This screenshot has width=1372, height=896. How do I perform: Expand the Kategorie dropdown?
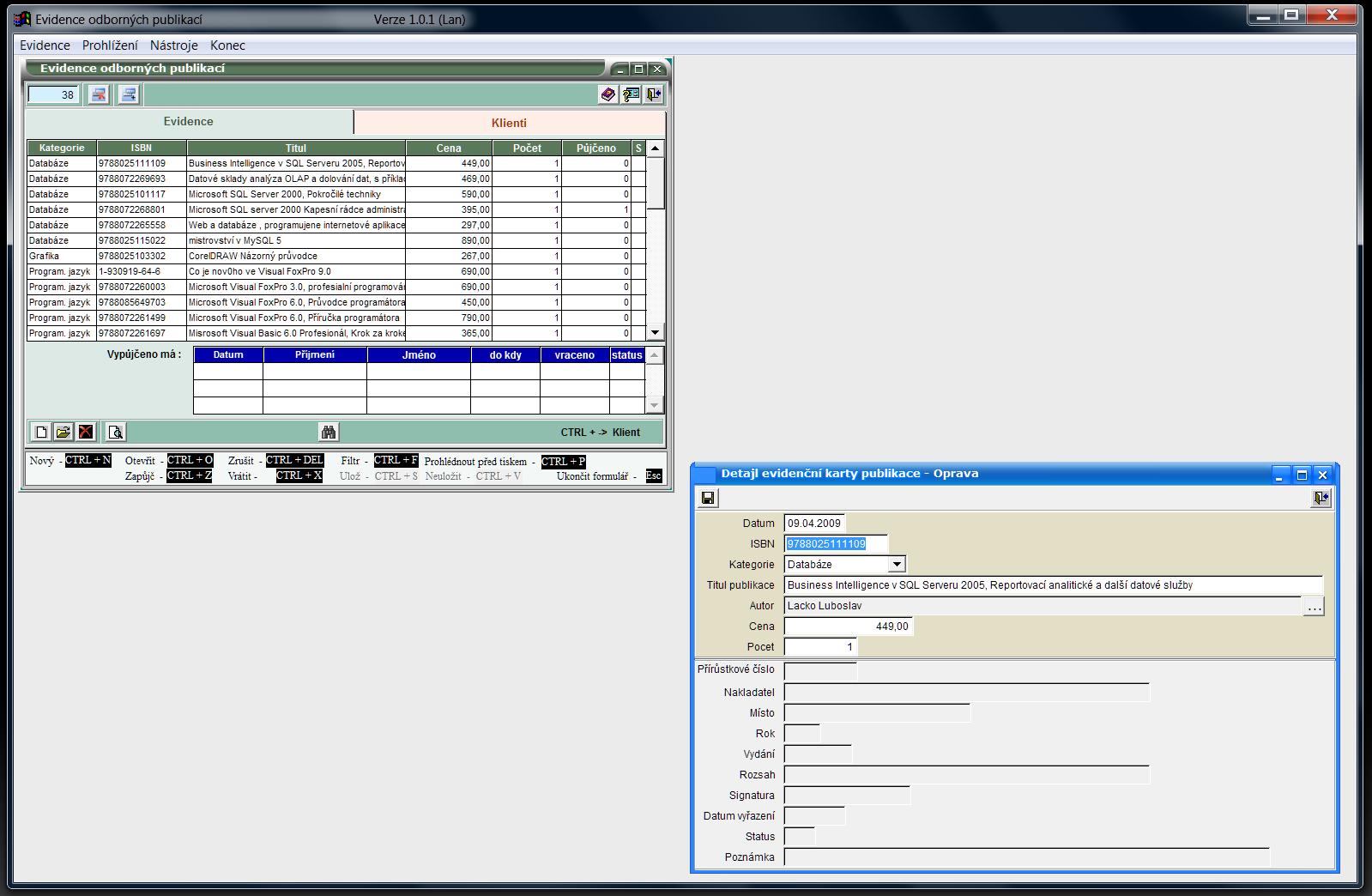(896, 565)
